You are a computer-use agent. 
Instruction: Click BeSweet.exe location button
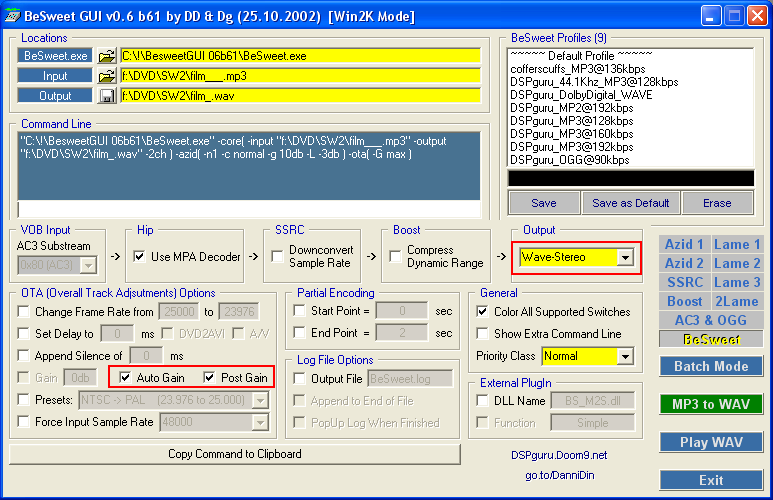tap(55, 56)
